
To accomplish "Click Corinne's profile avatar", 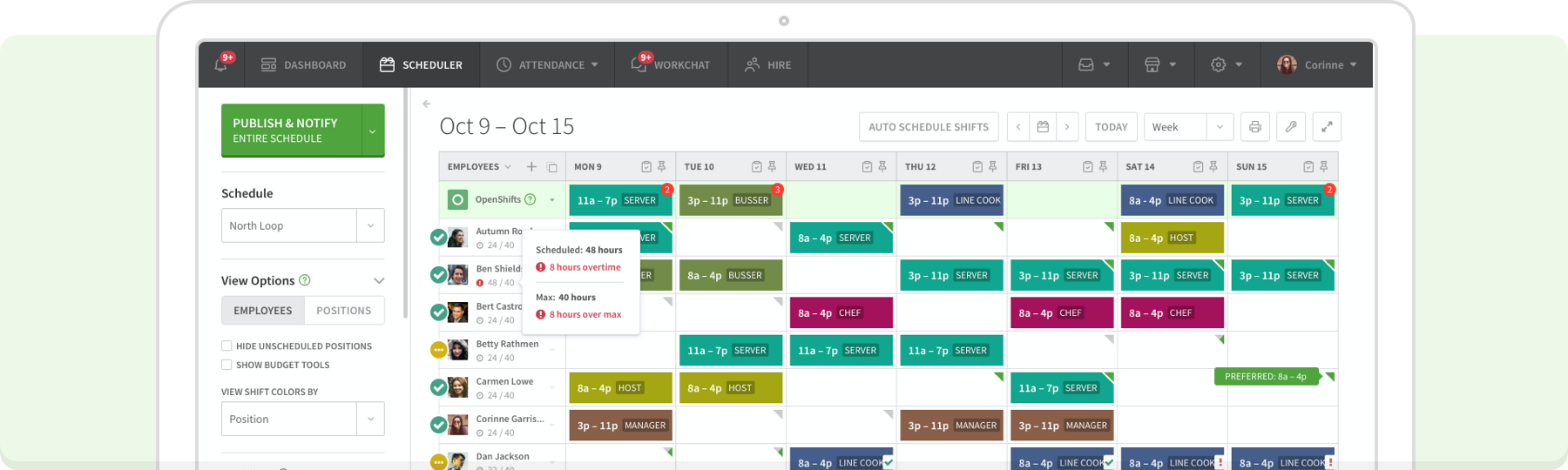I will point(1287,65).
